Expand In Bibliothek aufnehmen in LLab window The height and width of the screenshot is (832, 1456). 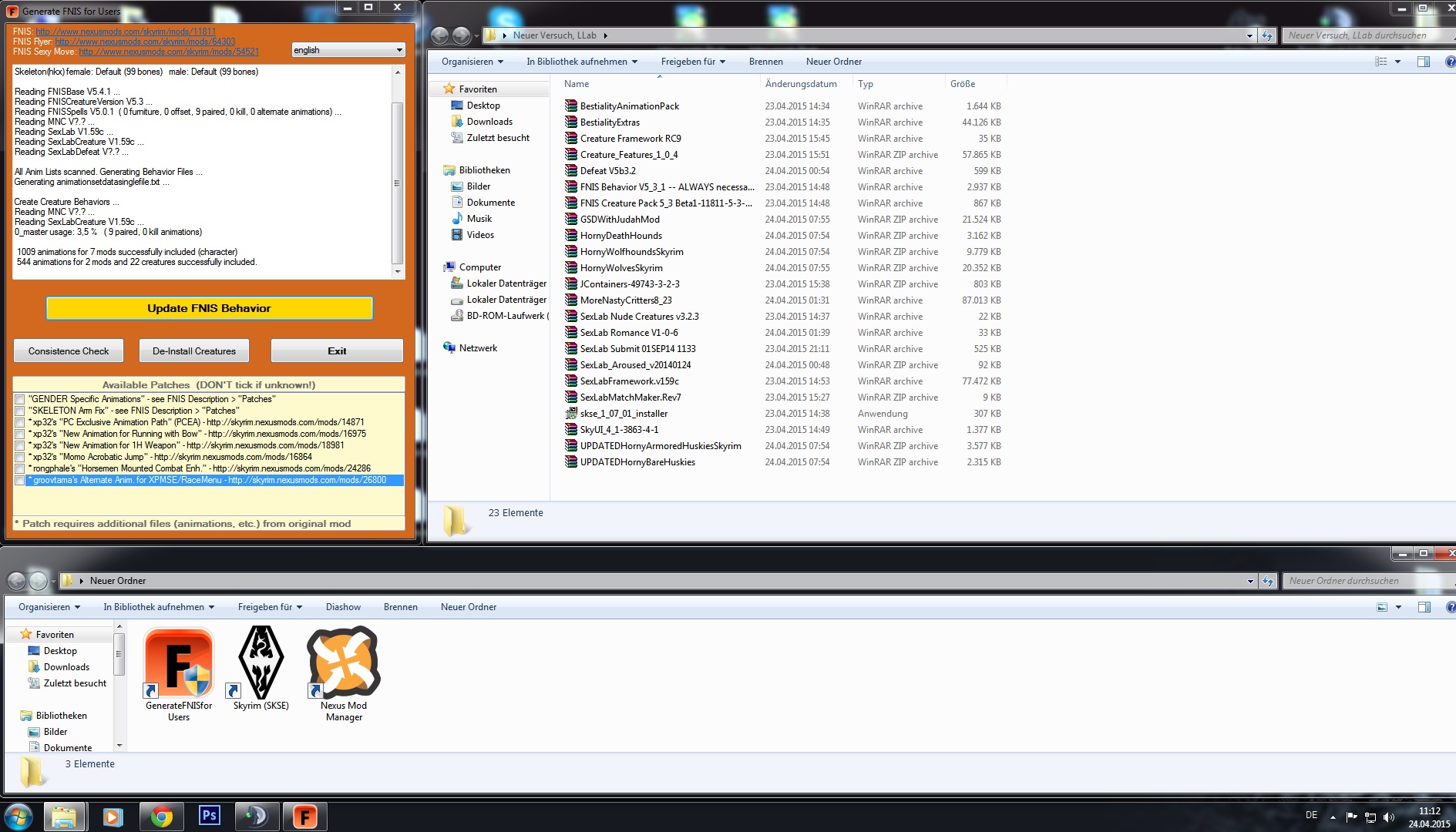[582, 62]
